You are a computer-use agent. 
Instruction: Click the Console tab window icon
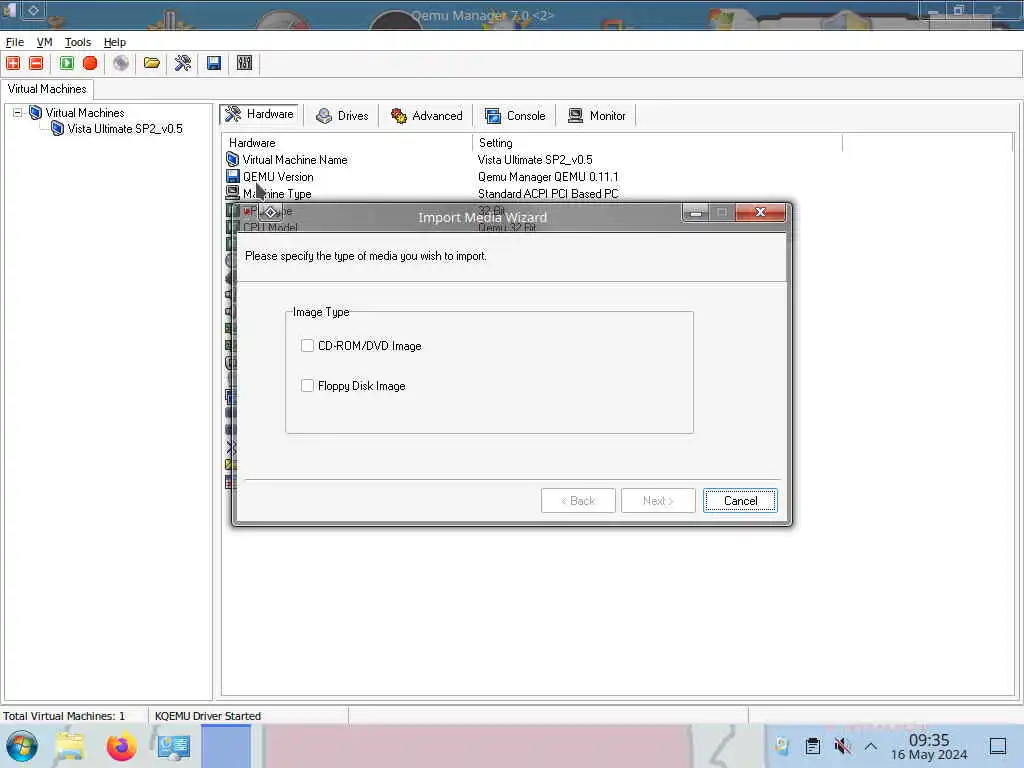click(x=492, y=116)
